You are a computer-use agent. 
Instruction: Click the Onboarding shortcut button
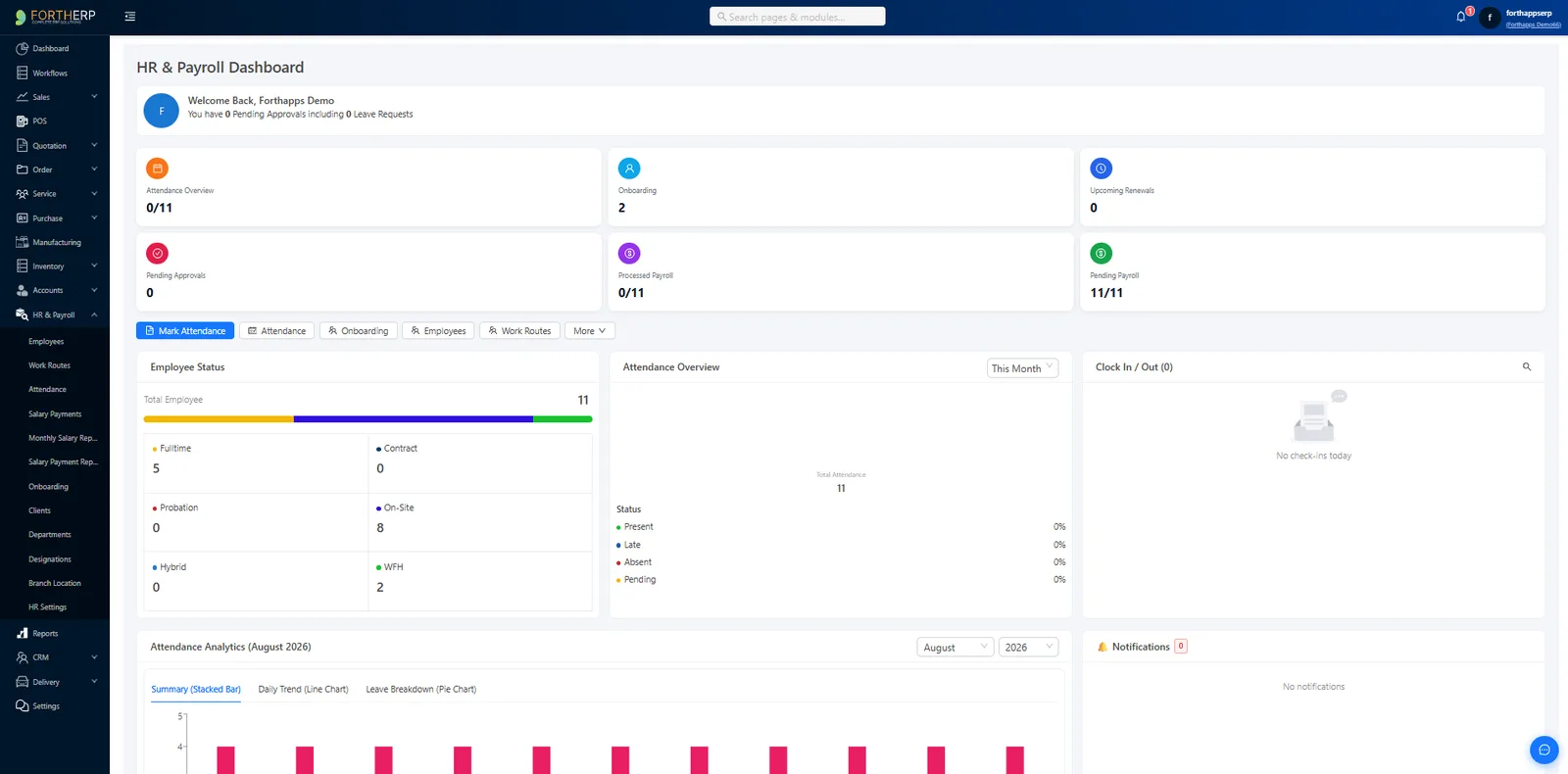coord(359,331)
